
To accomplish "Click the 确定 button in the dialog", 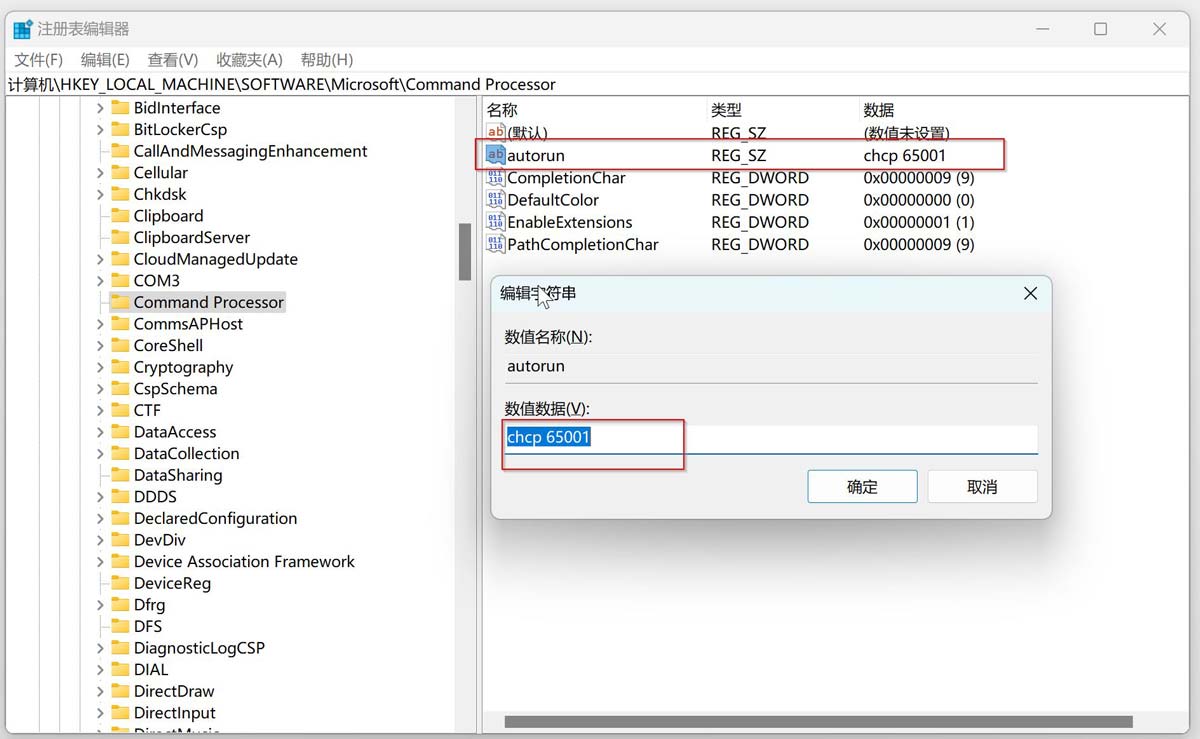I will click(x=861, y=486).
